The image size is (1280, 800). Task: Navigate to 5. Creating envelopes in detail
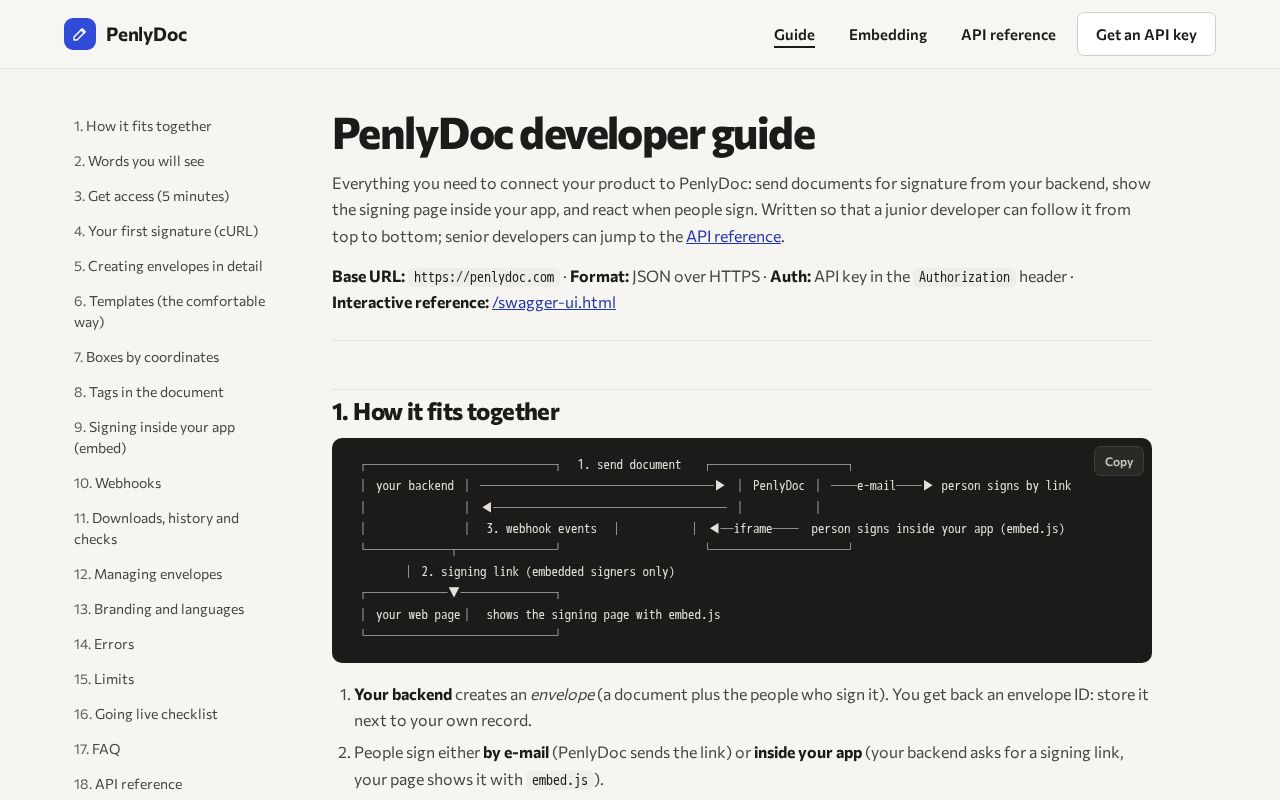168,266
